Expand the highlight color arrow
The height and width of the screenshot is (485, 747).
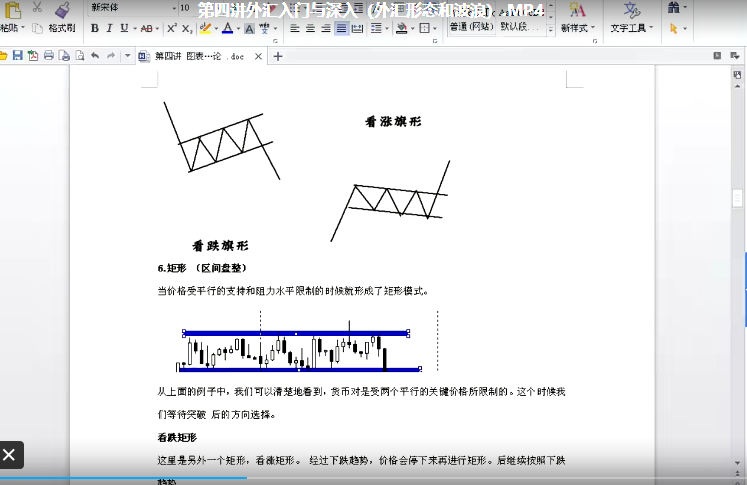(x=216, y=29)
